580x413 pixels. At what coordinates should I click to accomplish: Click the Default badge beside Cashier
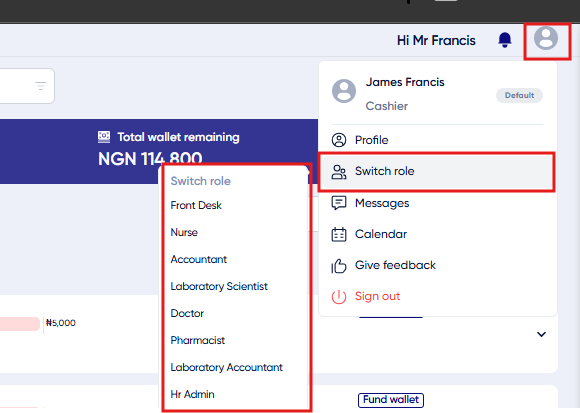click(x=519, y=95)
